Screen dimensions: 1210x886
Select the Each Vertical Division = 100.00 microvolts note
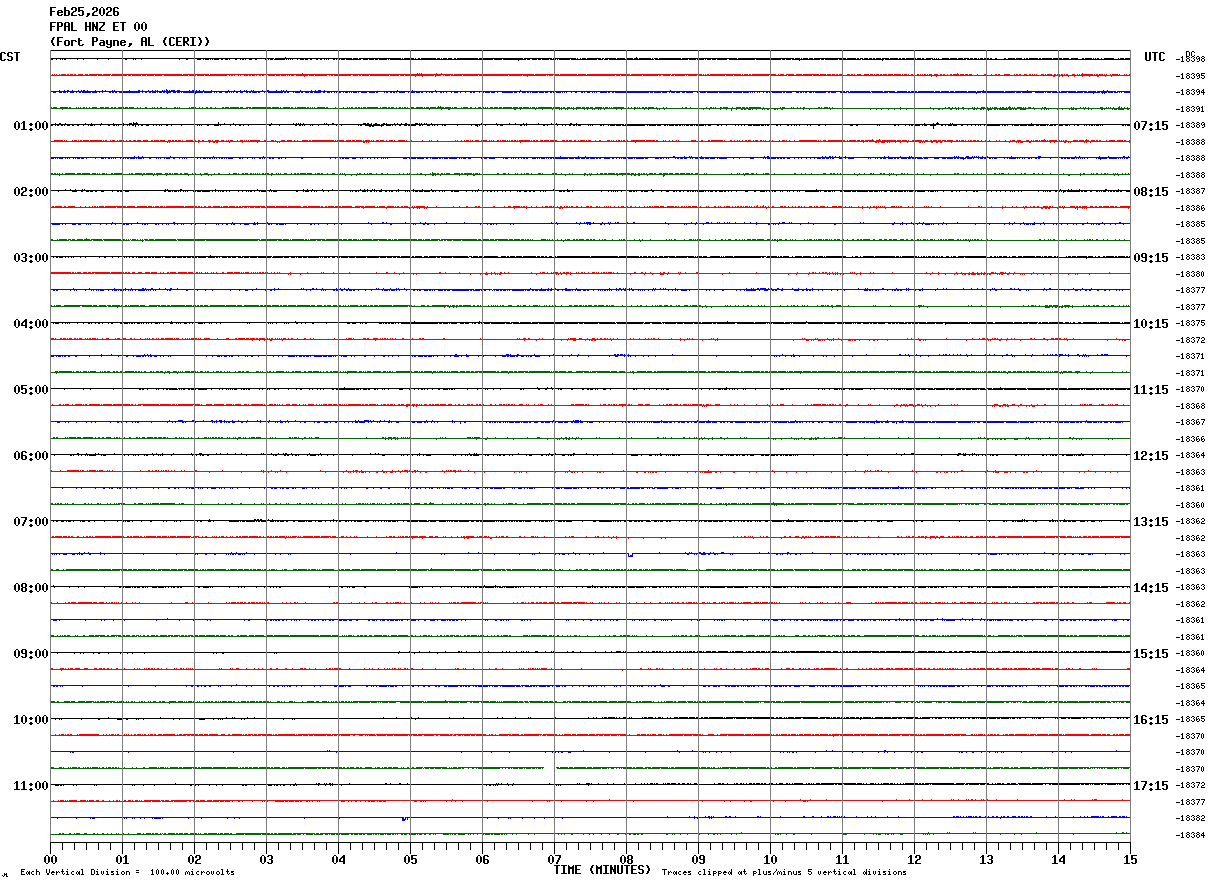[127, 873]
